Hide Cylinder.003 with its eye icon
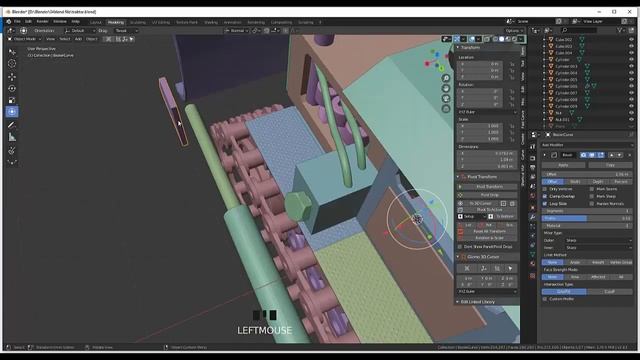Viewport: 640px width, 360px height. pos(631,66)
